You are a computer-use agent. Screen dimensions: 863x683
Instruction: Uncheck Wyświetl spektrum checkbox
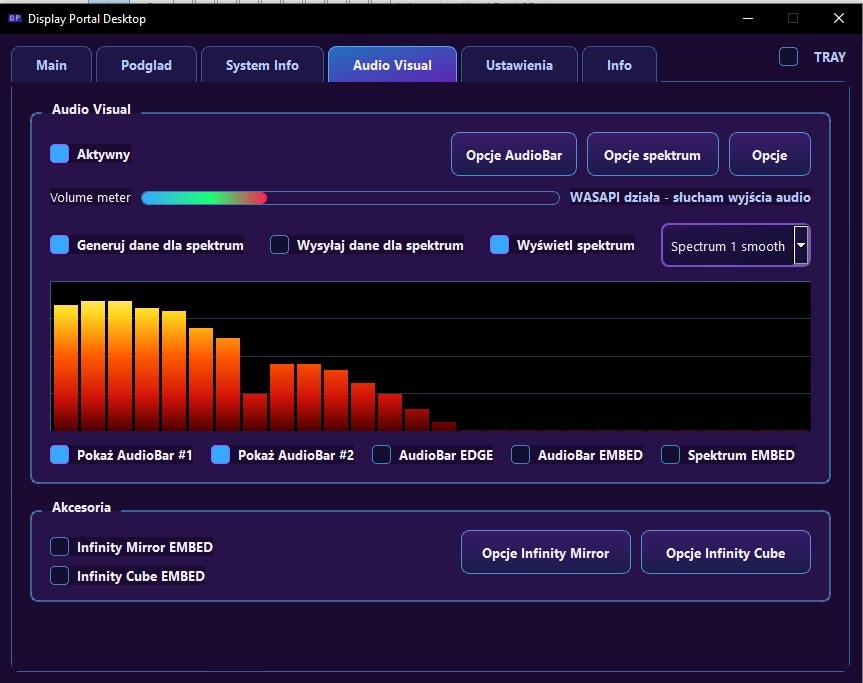pos(499,245)
